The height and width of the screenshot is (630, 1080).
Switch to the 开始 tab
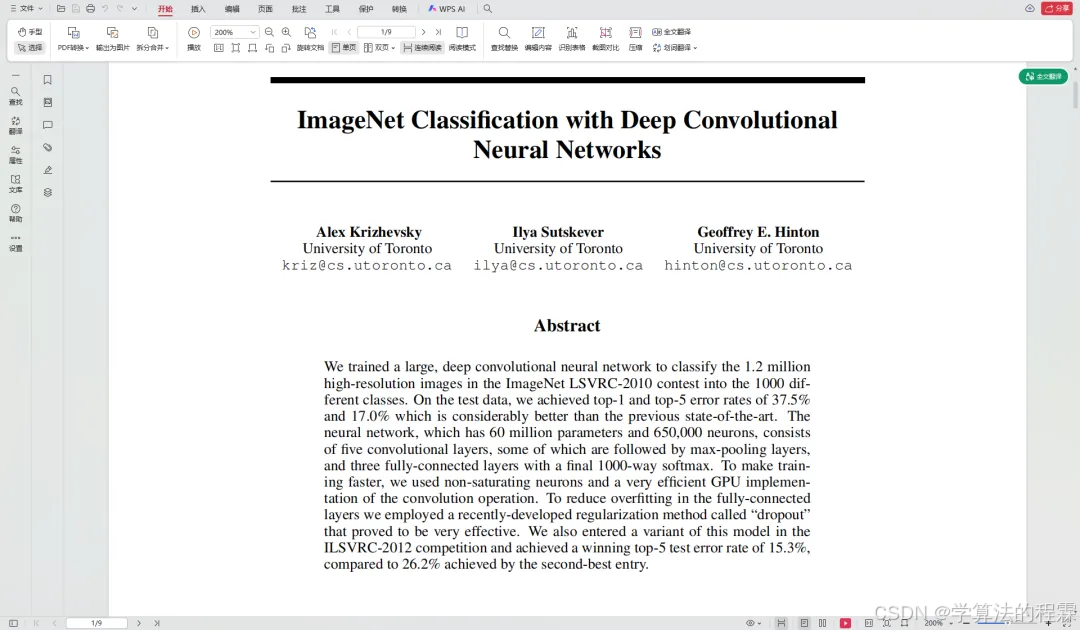pyautogui.click(x=165, y=9)
